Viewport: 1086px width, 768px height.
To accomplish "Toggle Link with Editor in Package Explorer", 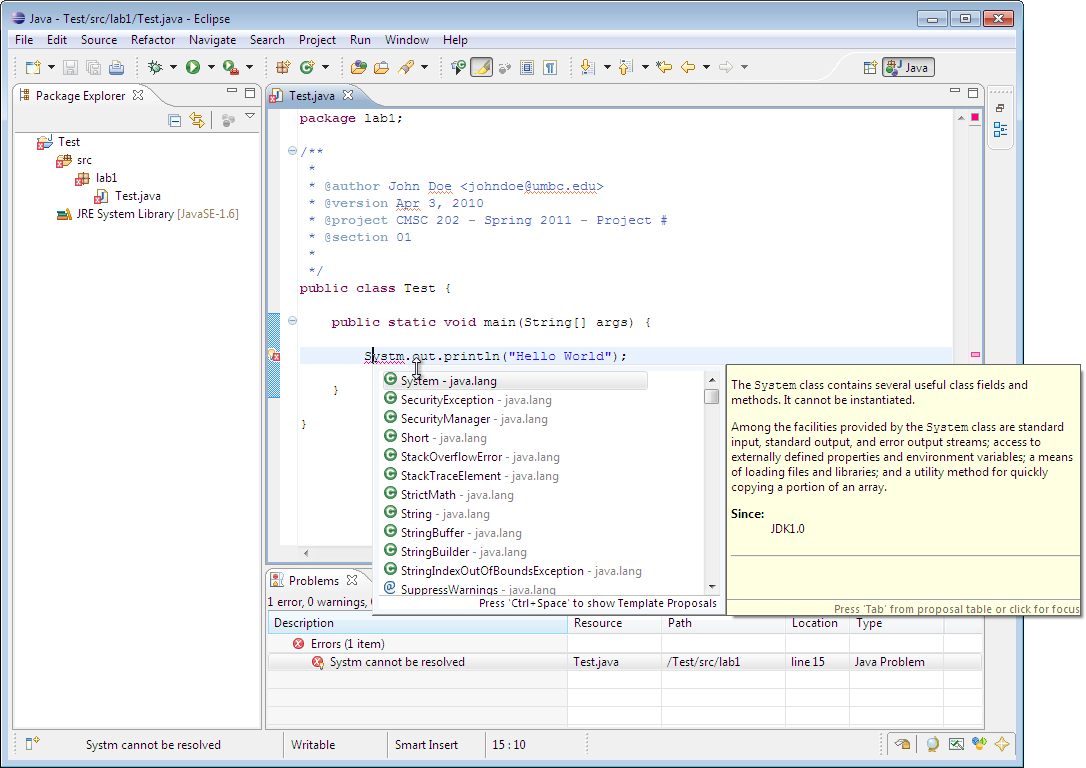I will [197, 120].
